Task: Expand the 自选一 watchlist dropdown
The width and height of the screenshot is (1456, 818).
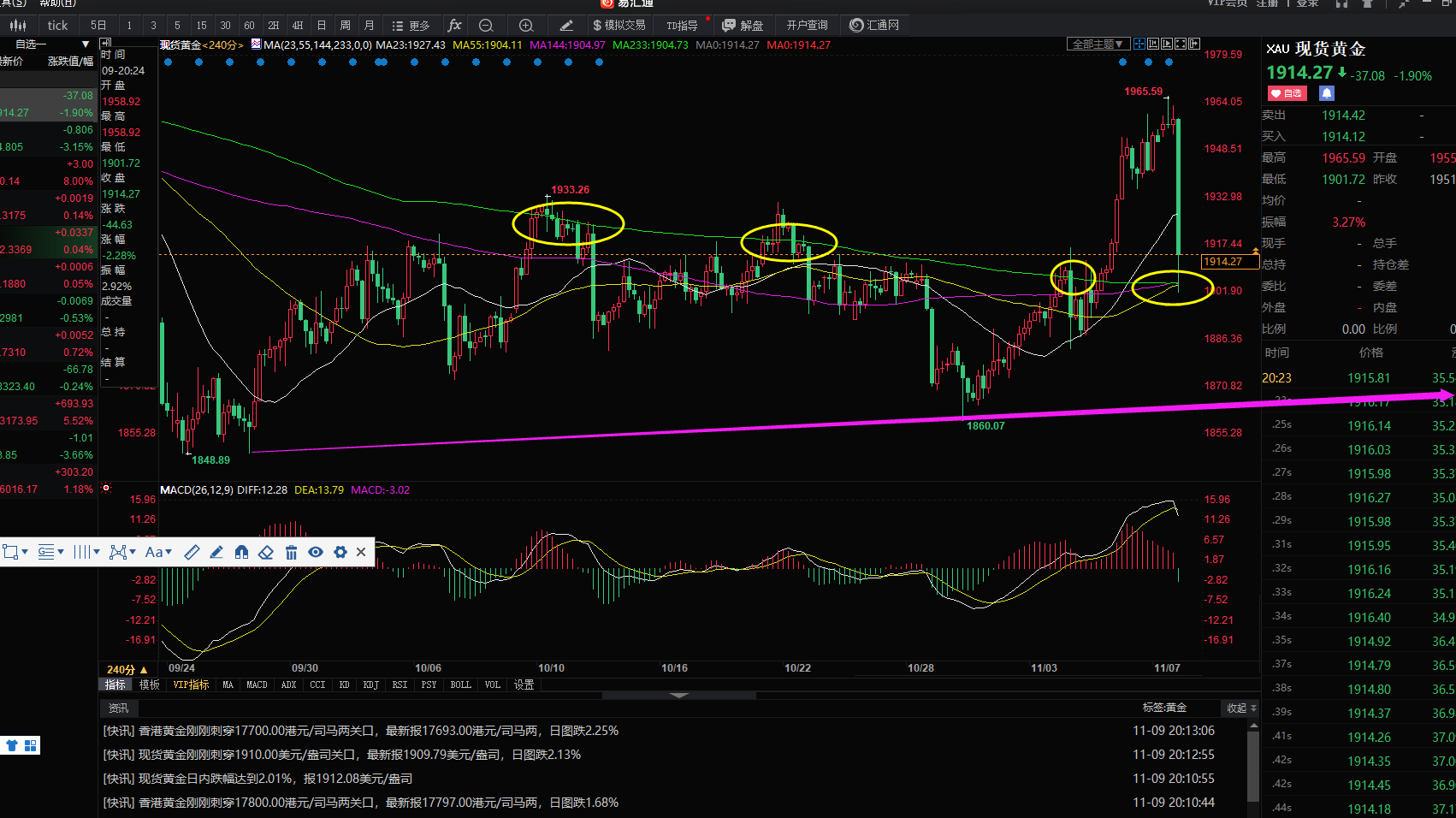Action: (85, 44)
